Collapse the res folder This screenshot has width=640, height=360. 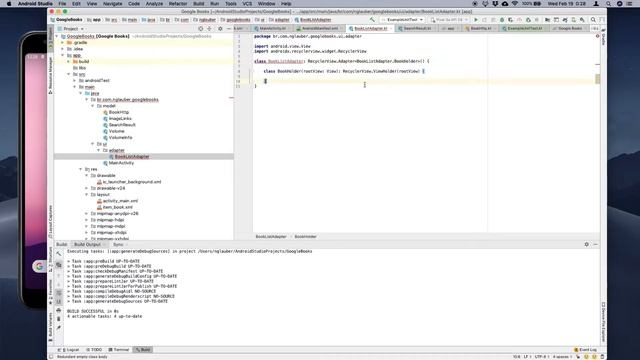pyautogui.click(x=80, y=169)
